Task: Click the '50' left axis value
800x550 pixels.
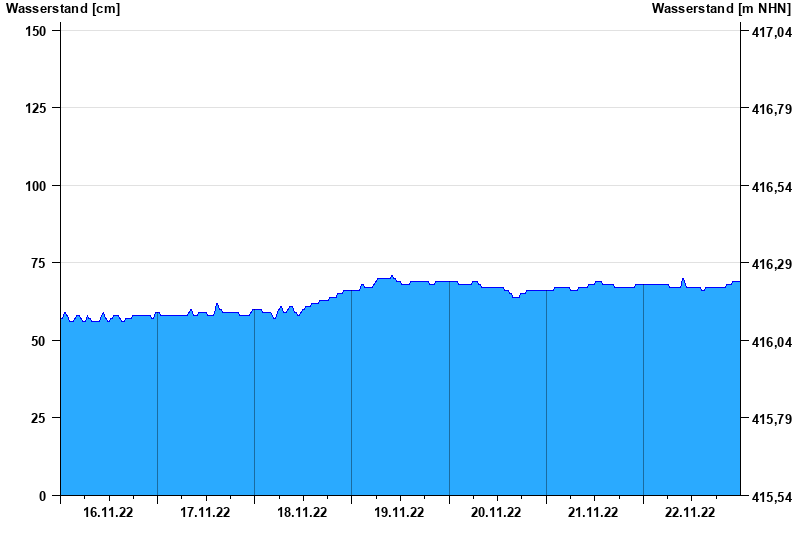Action: [x=38, y=341]
